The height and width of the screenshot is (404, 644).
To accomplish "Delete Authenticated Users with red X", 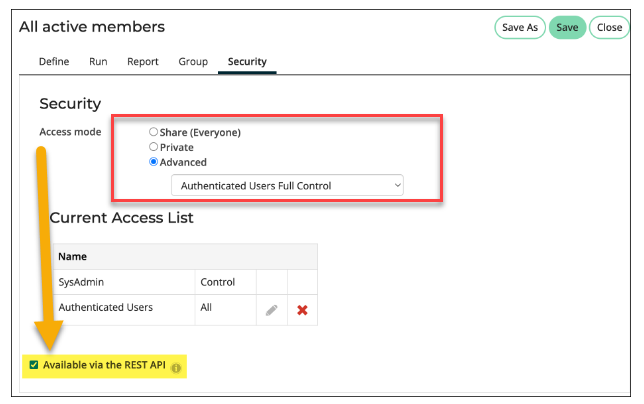I will point(302,310).
